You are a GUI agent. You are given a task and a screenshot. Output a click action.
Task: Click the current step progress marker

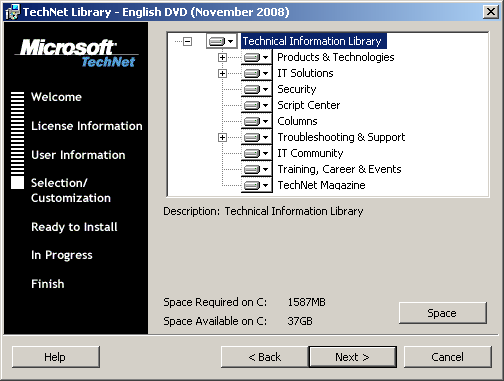pyautogui.click(x=17, y=183)
